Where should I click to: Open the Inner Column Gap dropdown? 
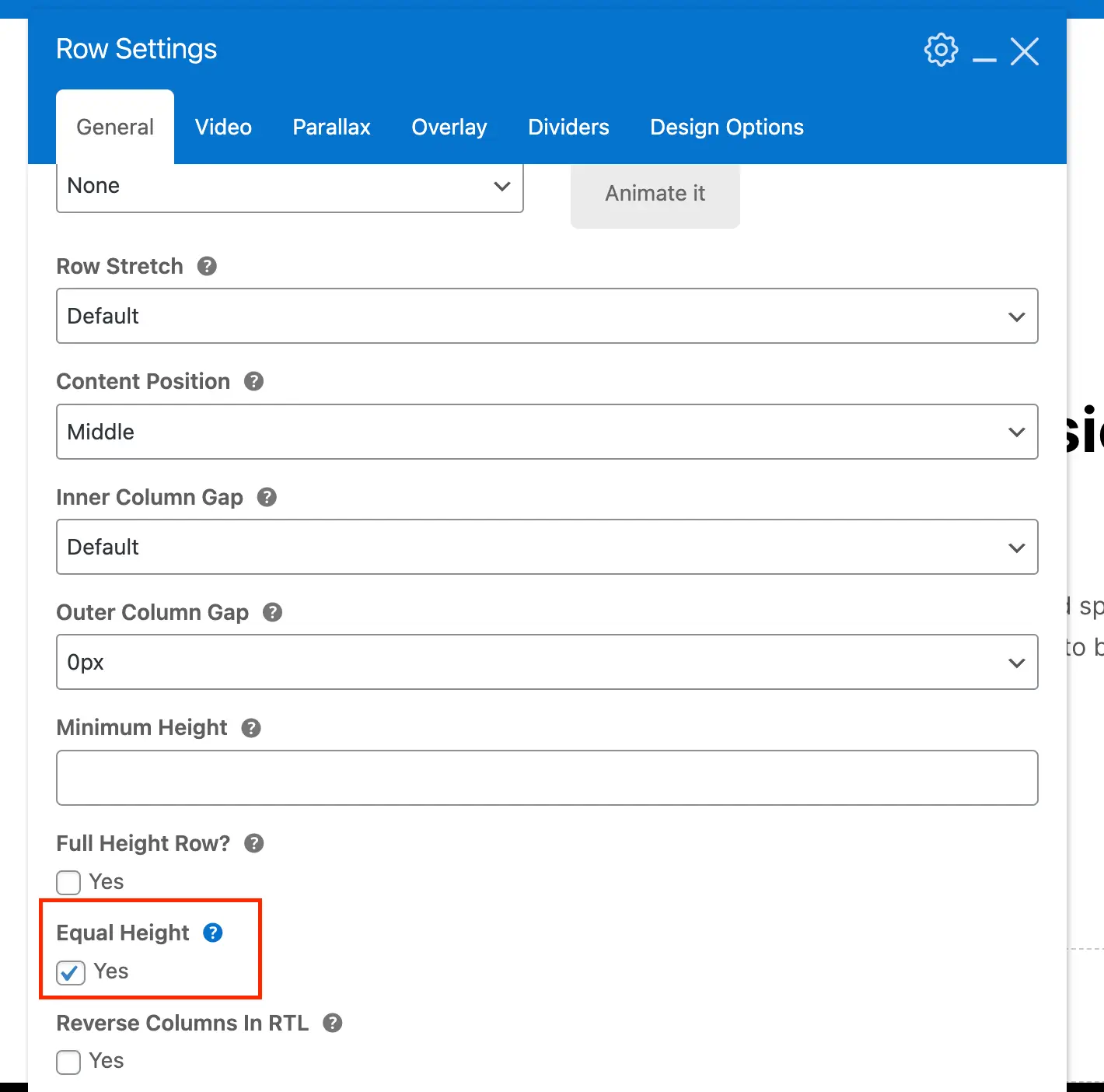(x=547, y=547)
